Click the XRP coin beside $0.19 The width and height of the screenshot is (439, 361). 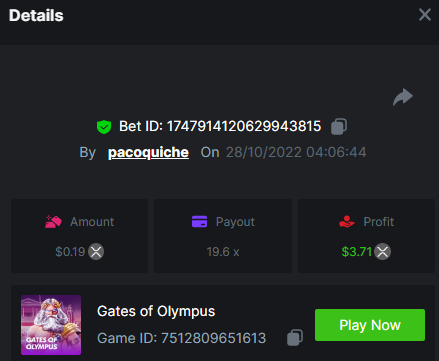pos(96,252)
